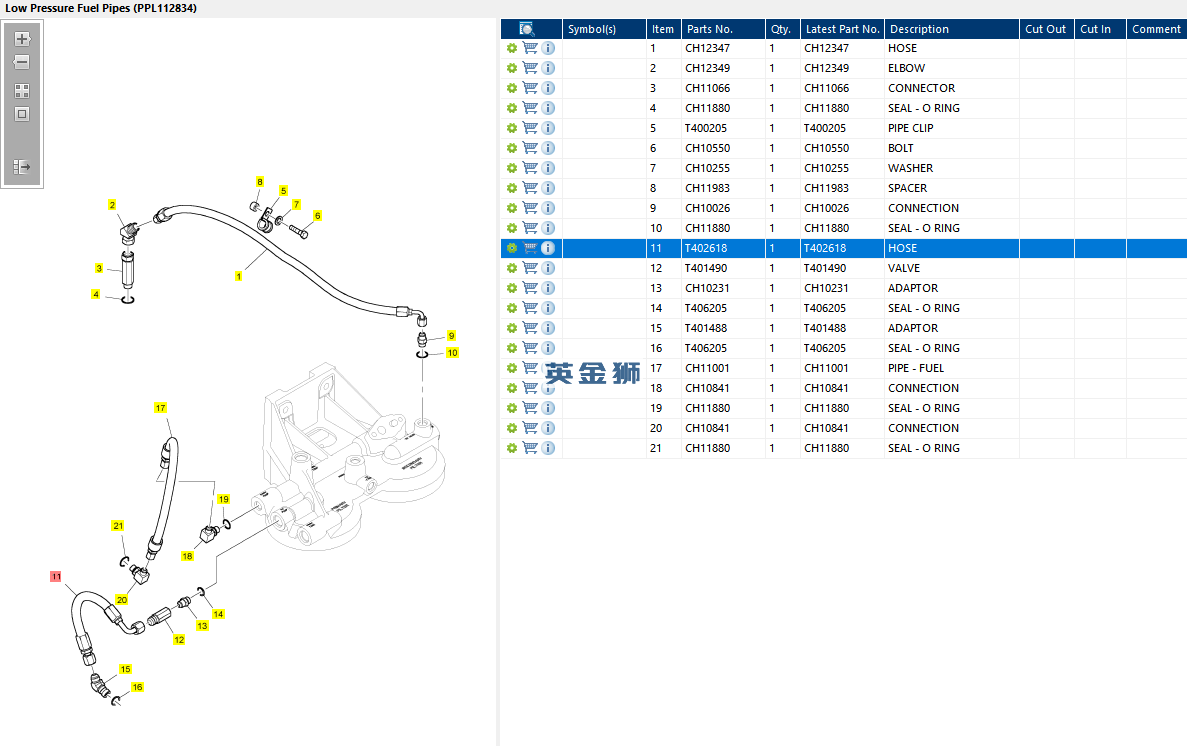Show info for item 20 CONNECTION

[x=548, y=428]
